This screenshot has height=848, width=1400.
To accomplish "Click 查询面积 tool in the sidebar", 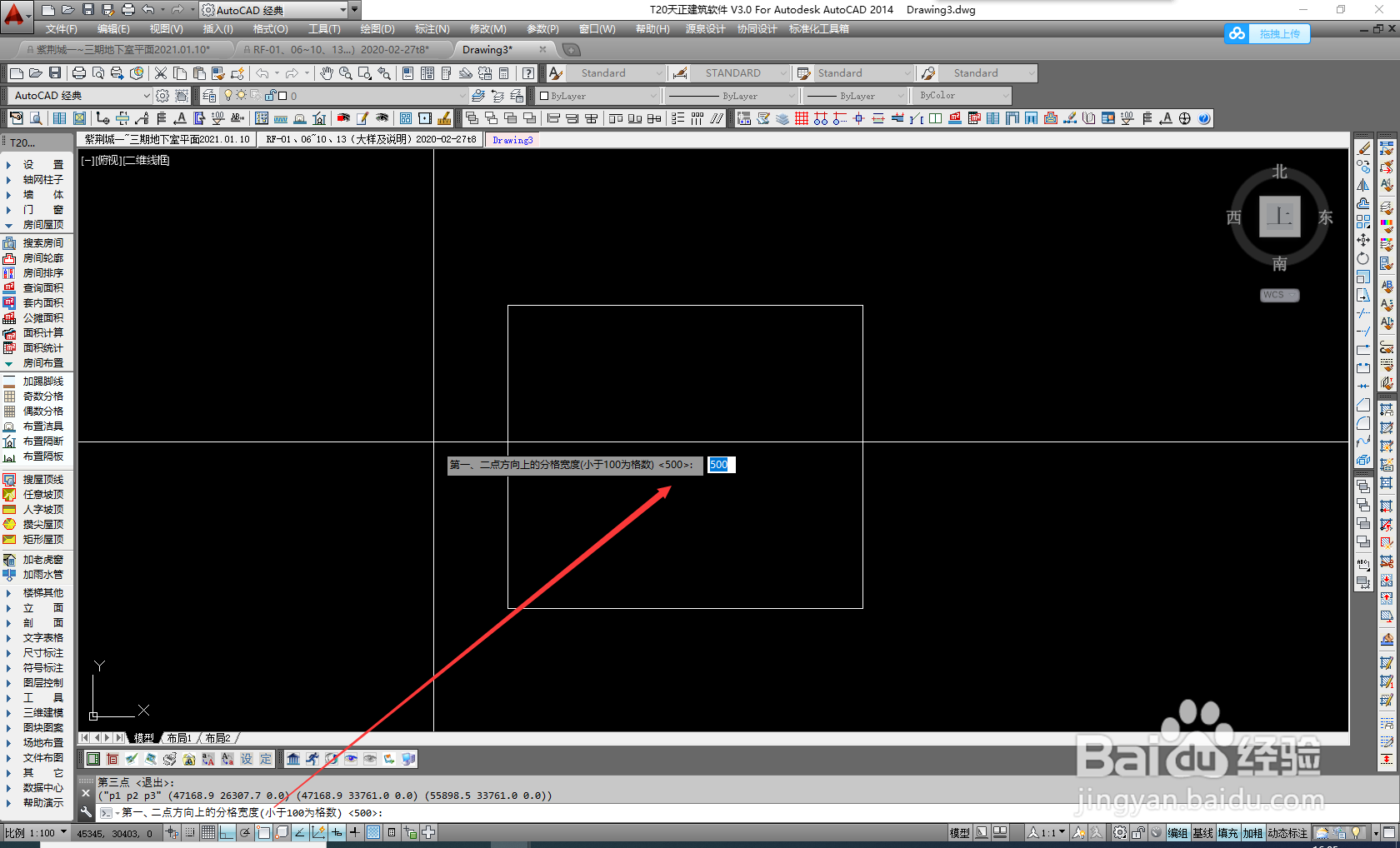I will (x=33, y=288).
